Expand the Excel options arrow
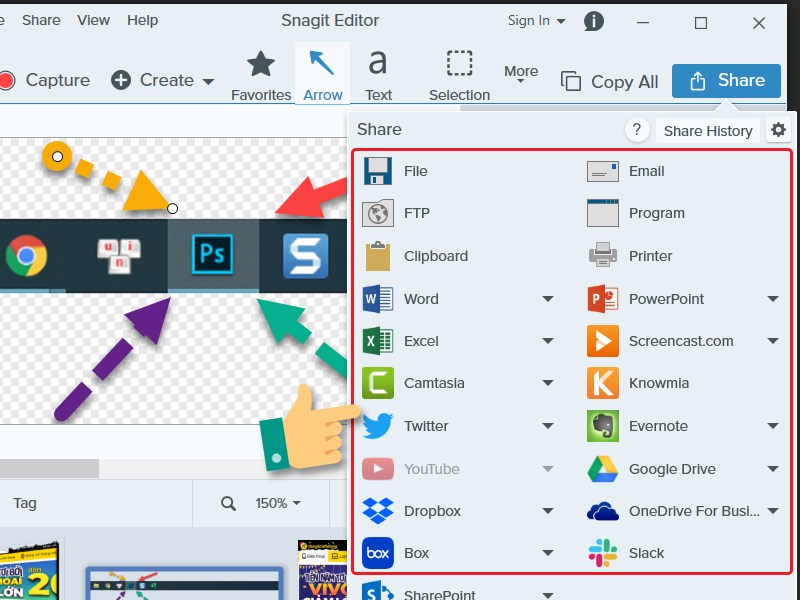800x600 pixels. click(x=548, y=341)
